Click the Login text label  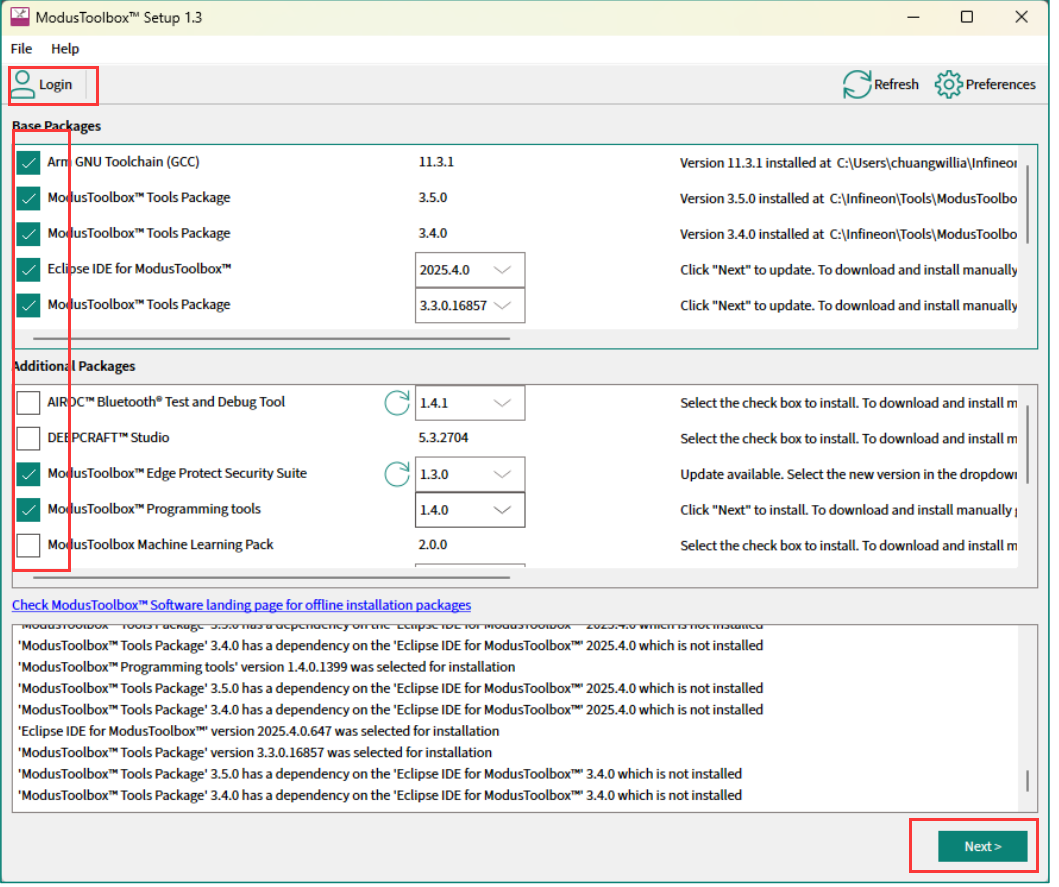[x=56, y=85]
